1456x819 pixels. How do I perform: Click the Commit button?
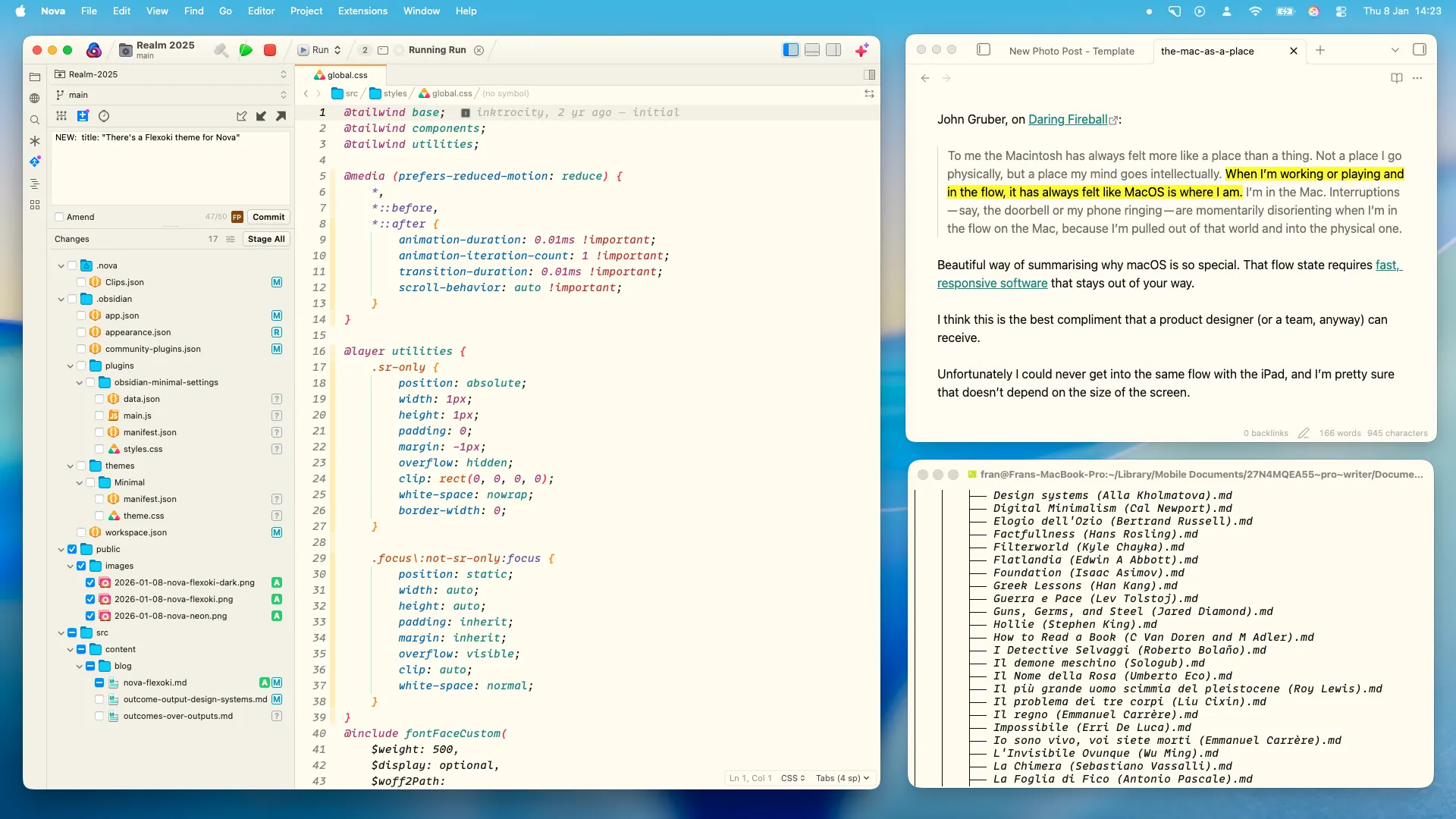(268, 217)
